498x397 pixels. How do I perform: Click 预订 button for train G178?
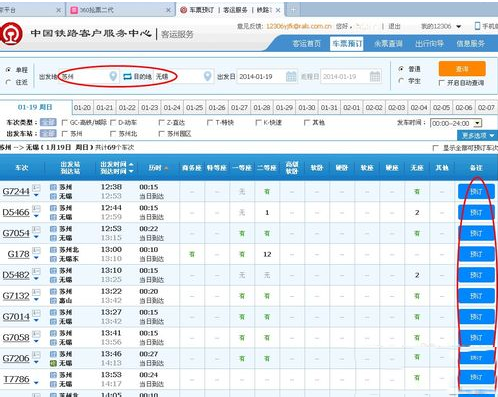tap(476, 254)
